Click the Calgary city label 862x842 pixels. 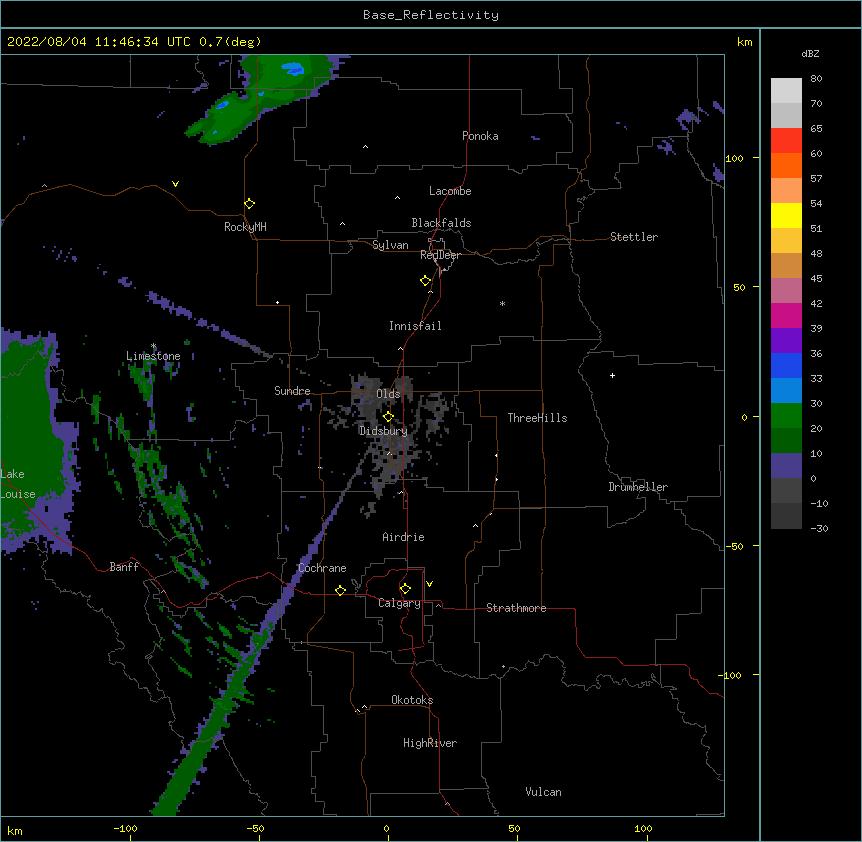pyautogui.click(x=399, y=603)
